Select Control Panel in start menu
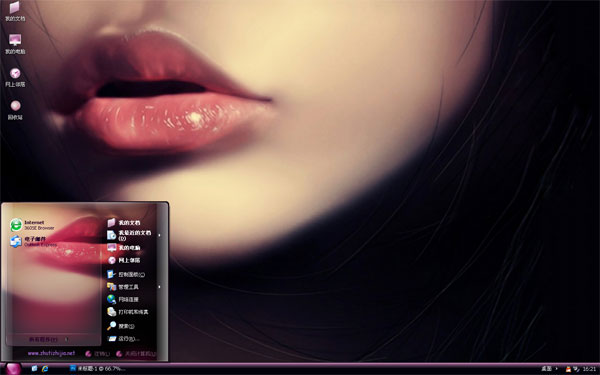 [126, 274]
